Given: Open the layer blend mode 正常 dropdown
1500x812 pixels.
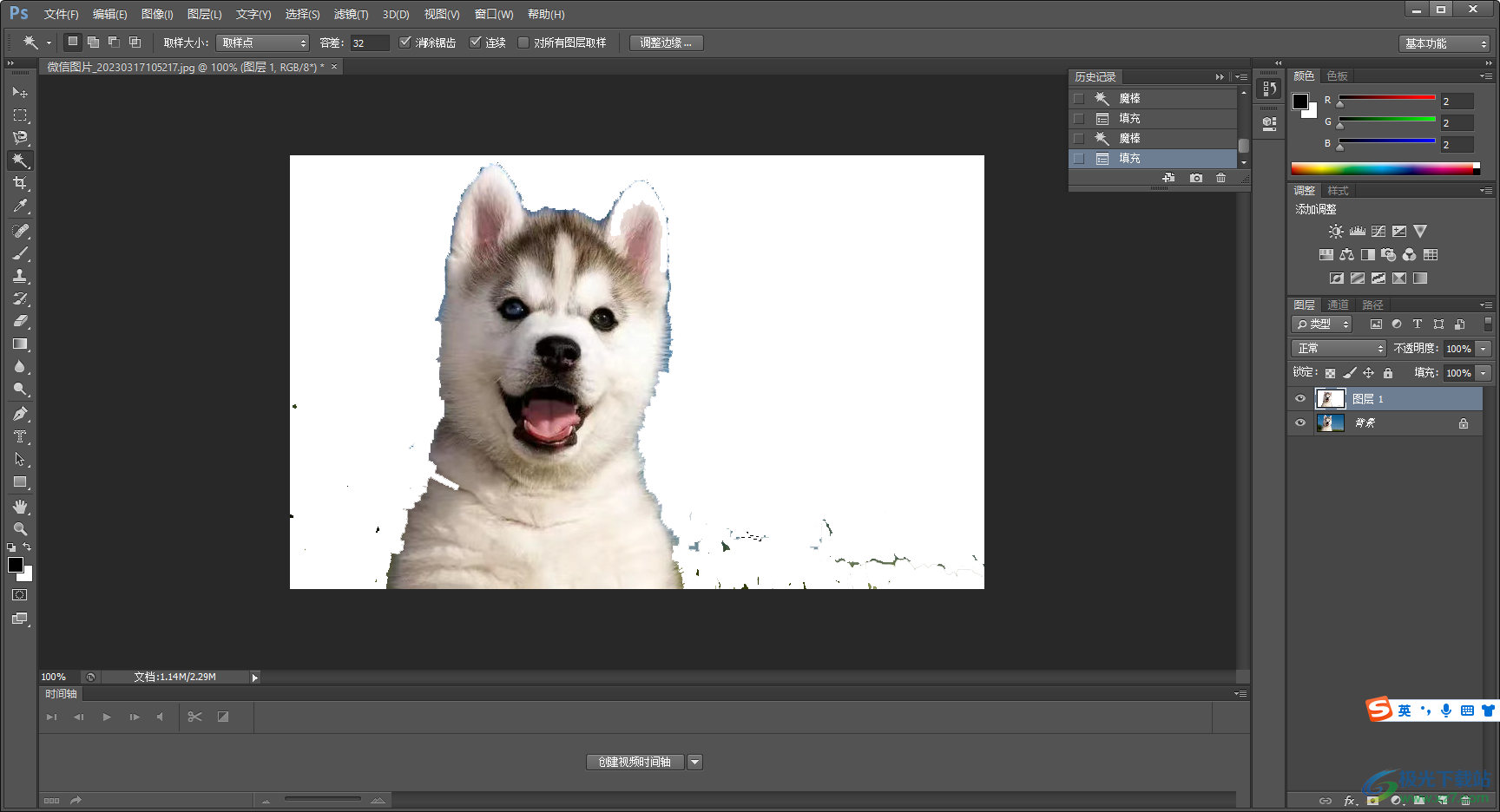Looking at the screenshot, I should pyautogui.click(x=1339, y=348).
